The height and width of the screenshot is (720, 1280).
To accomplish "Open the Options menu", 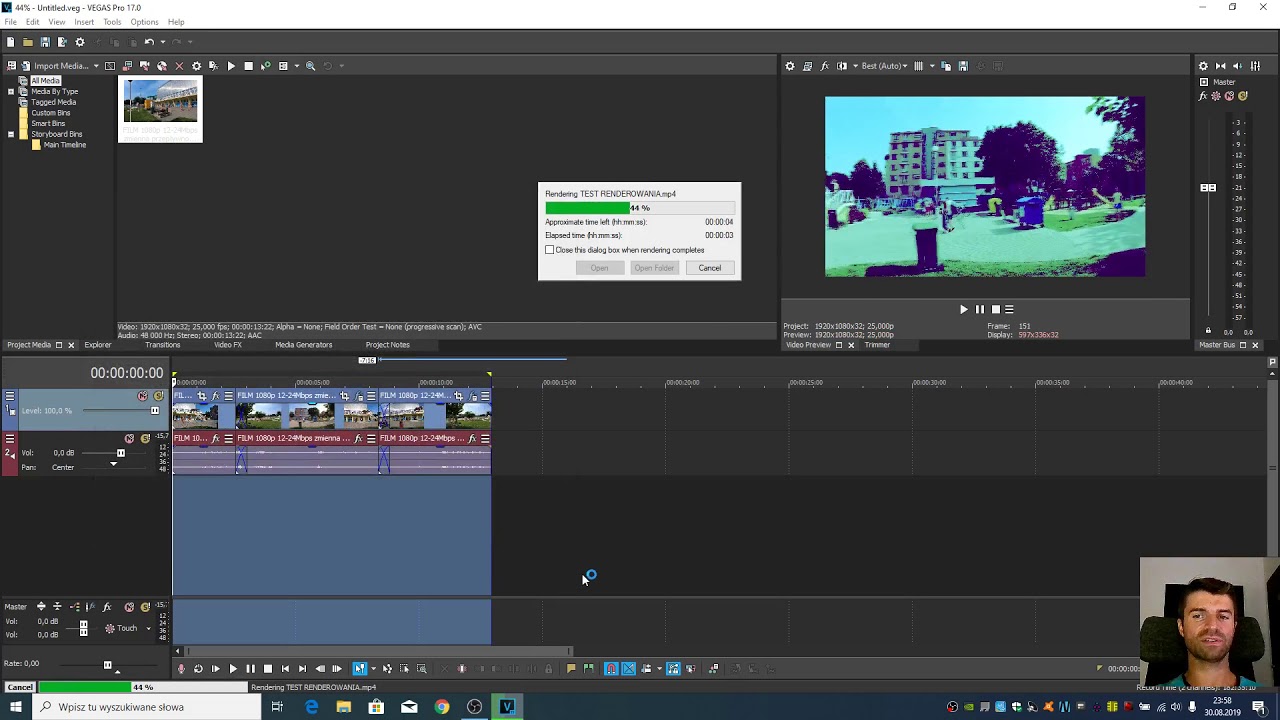I will pos(144,22).
